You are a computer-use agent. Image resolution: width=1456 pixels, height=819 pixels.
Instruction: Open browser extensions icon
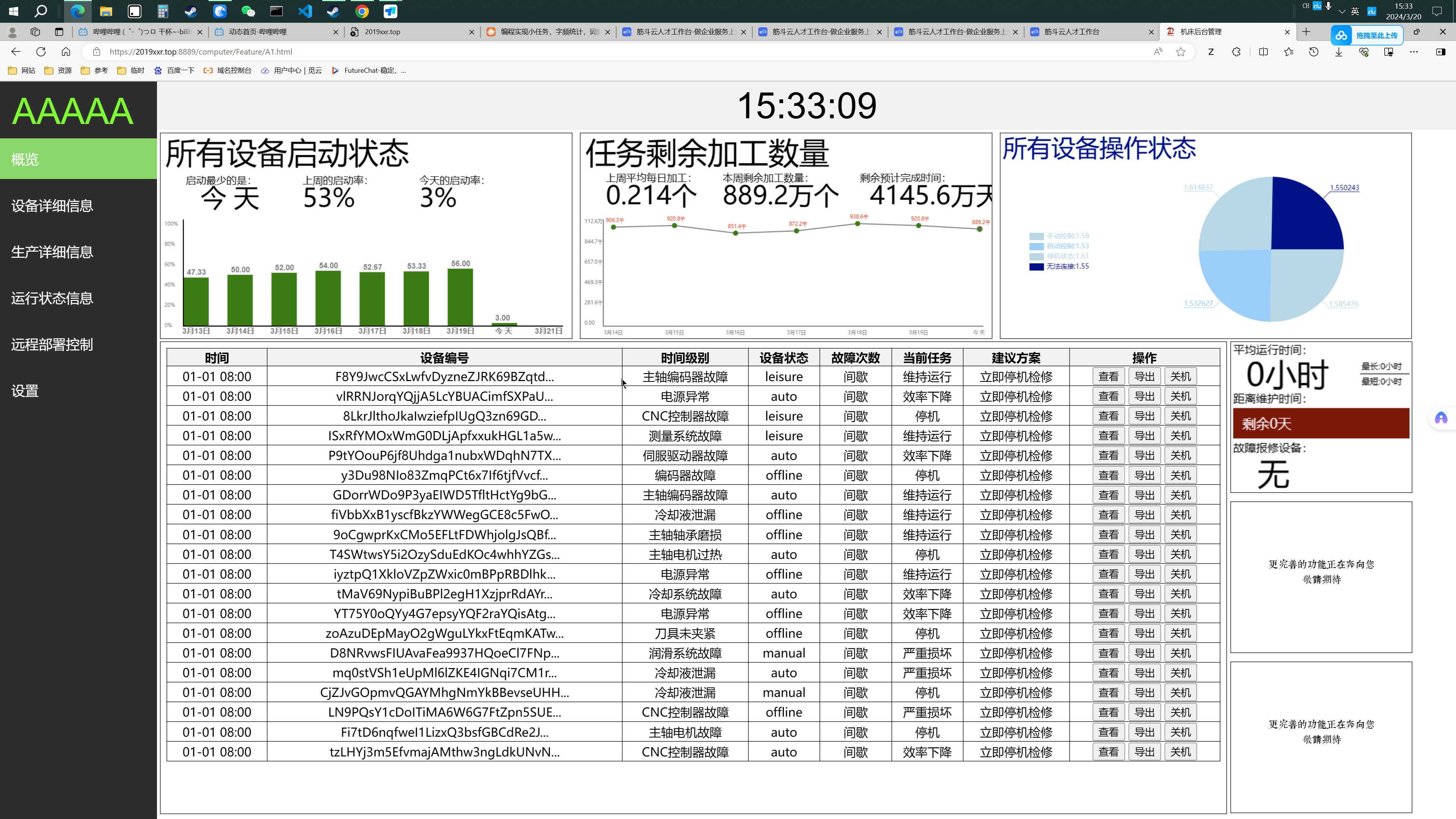[1236, 52]
